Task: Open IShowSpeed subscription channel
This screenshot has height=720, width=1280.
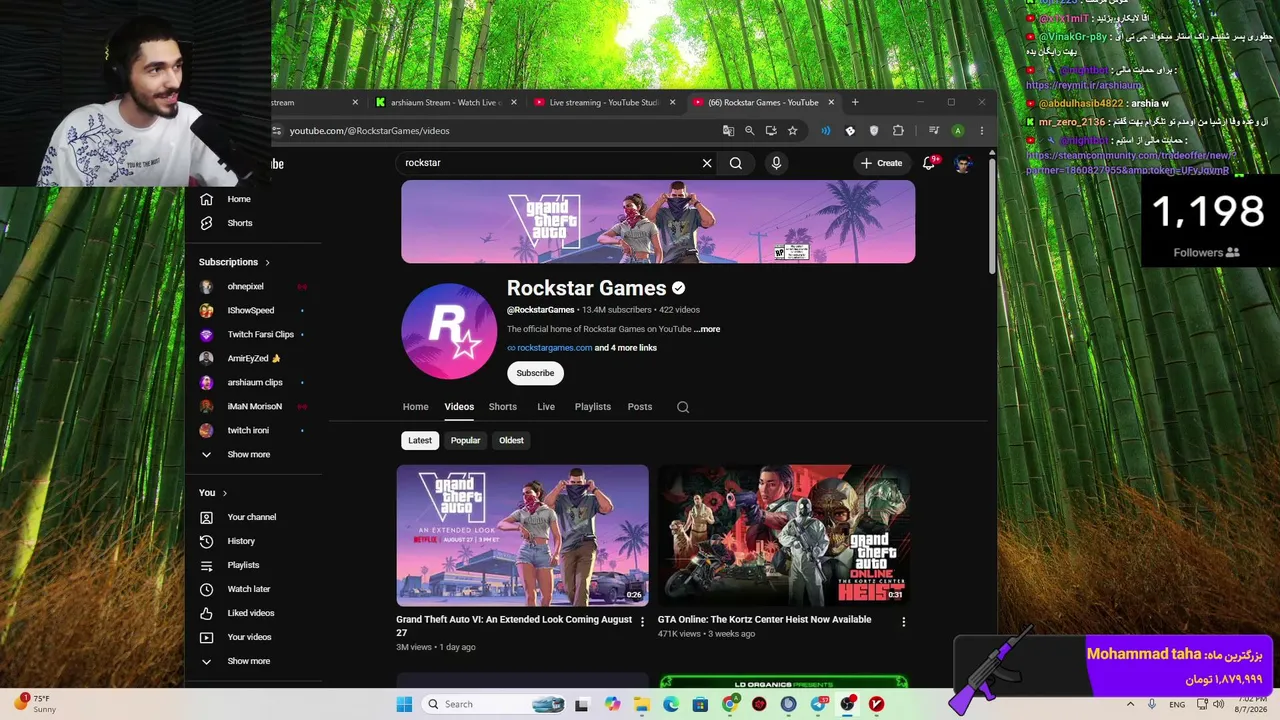Action: (250, 311)
